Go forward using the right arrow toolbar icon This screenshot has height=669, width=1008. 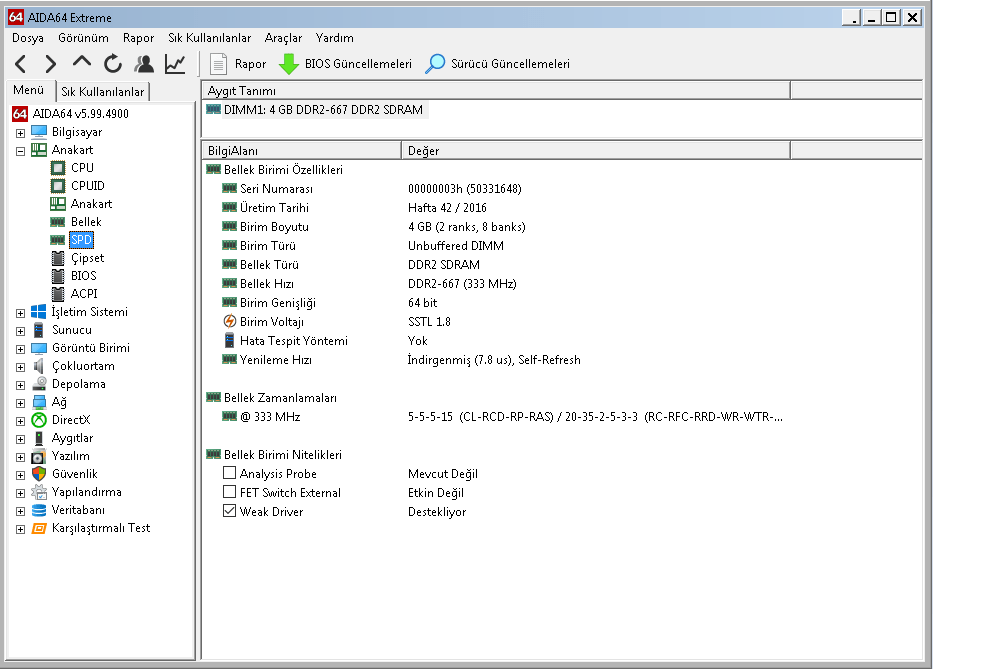point(50,64)
